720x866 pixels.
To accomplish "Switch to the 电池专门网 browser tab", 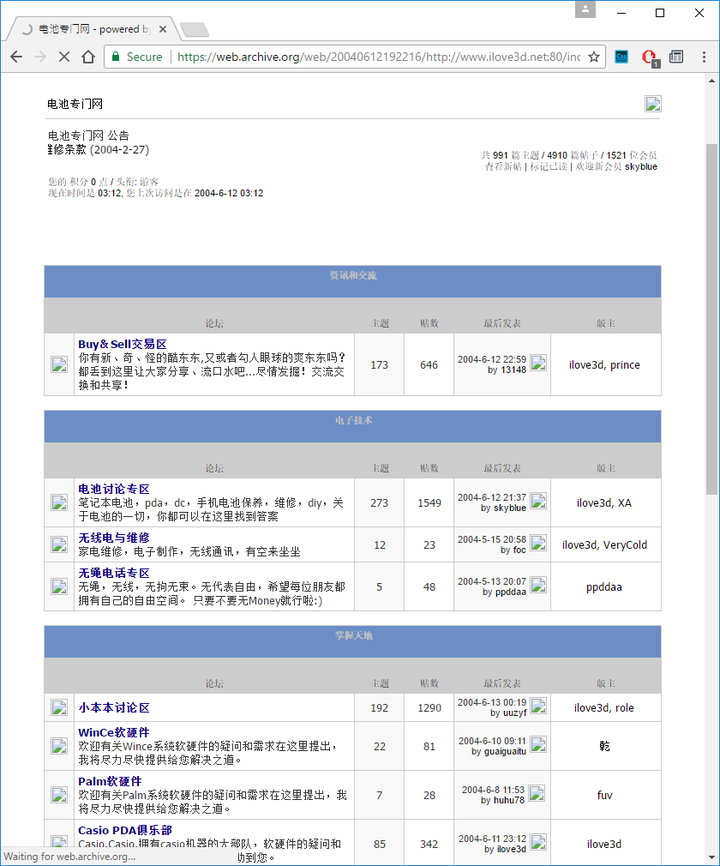I will coord(95,29).
